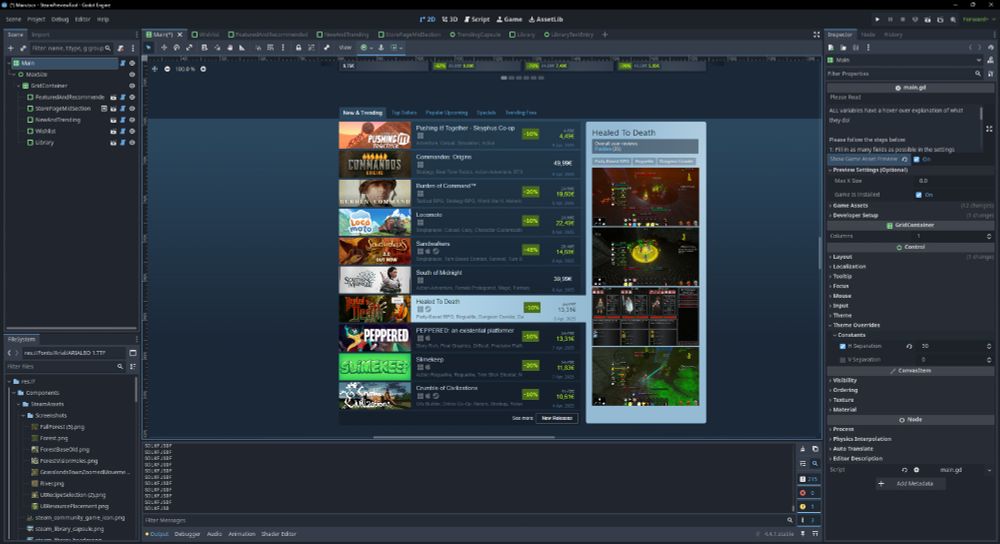Toggle the Show Game Asset Preview checkbox
Viewport: 1000px width, 544px height.
pyautogui.click(x=916, y=159)
